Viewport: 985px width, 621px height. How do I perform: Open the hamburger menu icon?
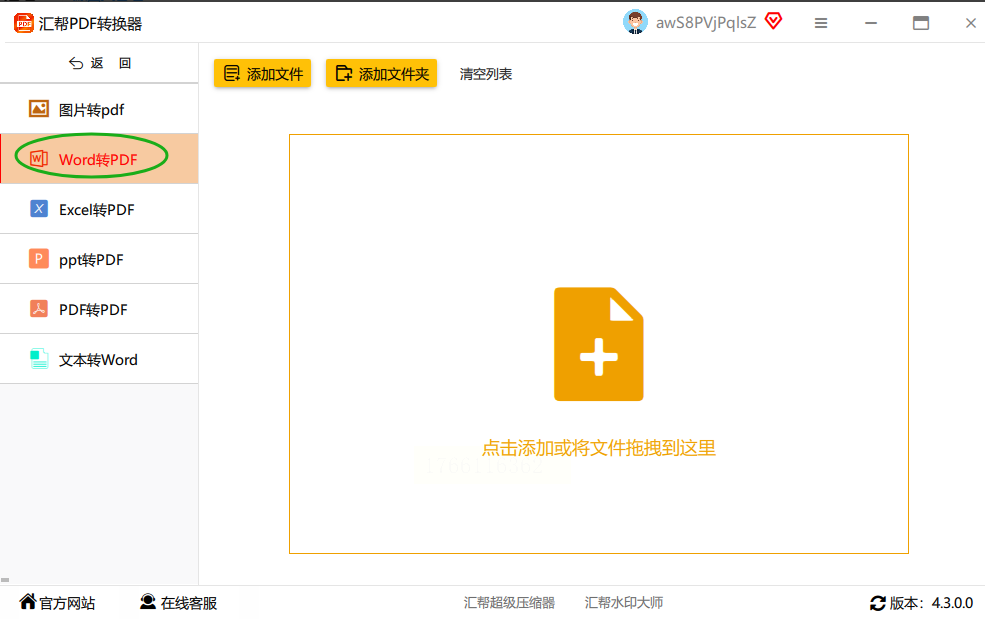click(820, 23)
